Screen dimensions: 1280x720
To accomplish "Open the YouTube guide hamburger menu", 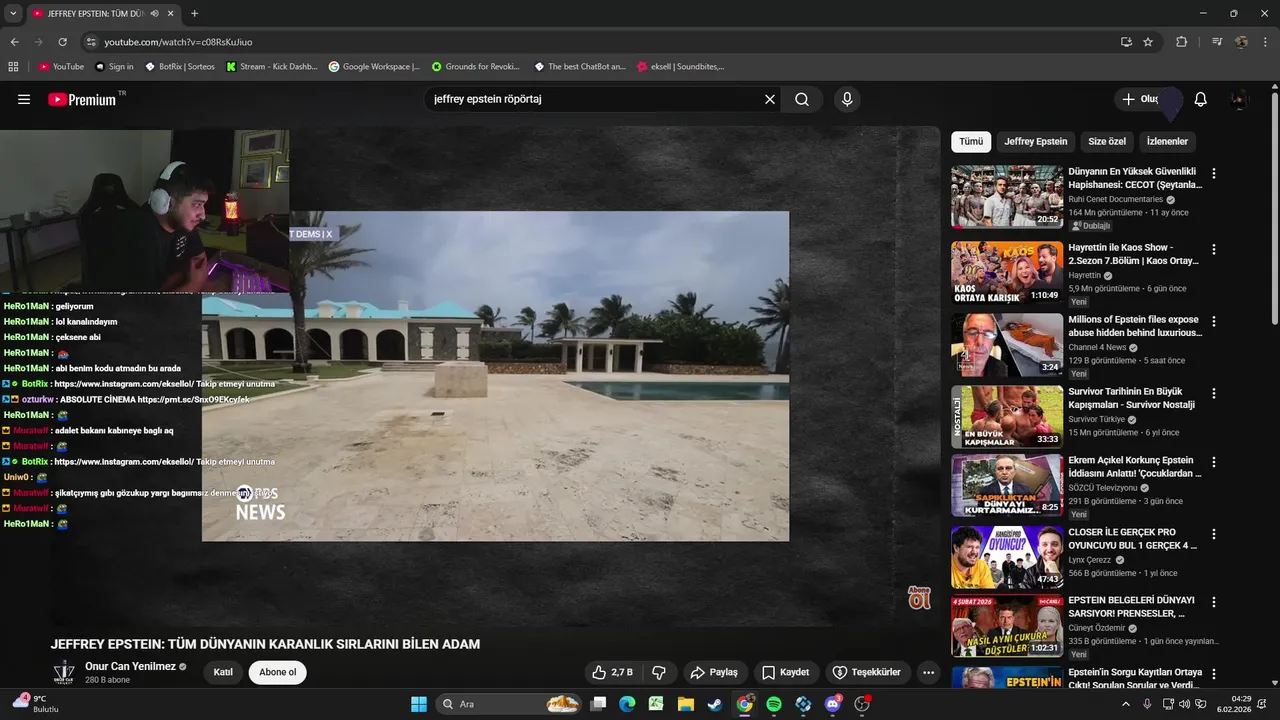I will (x=24, y=99).
